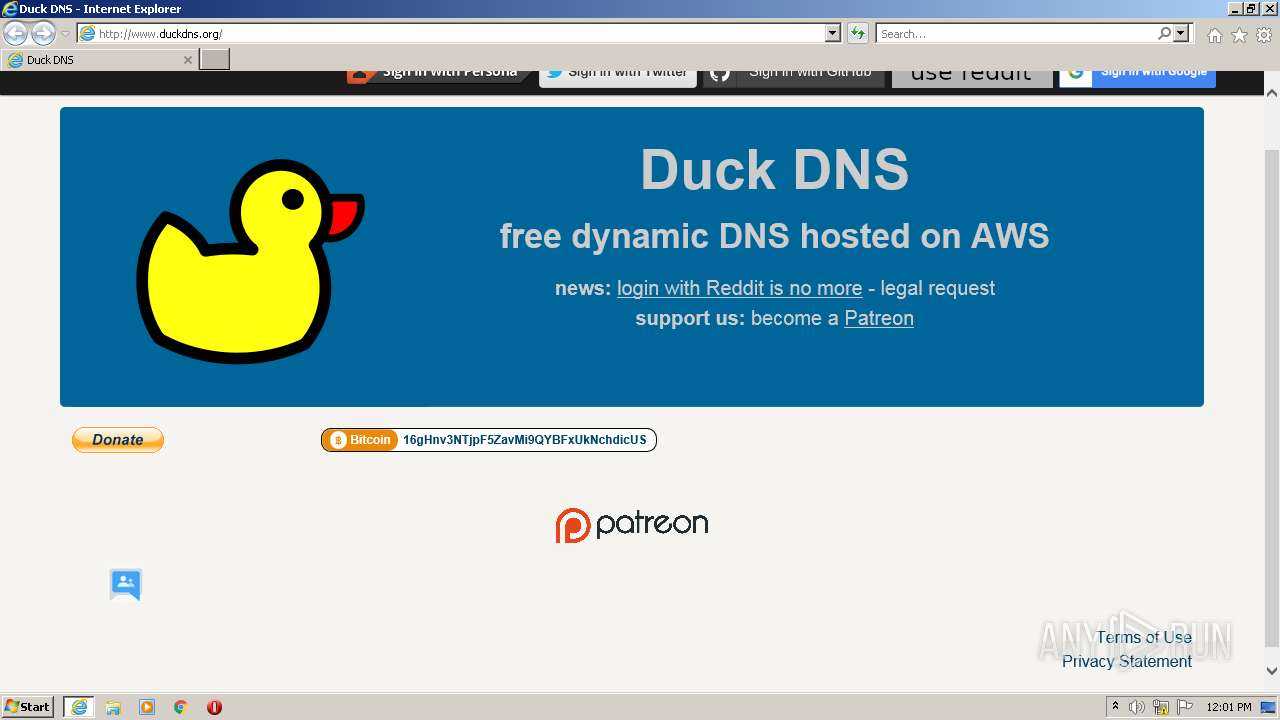Click the page scrollbar up arrow

pos(1272,92)
